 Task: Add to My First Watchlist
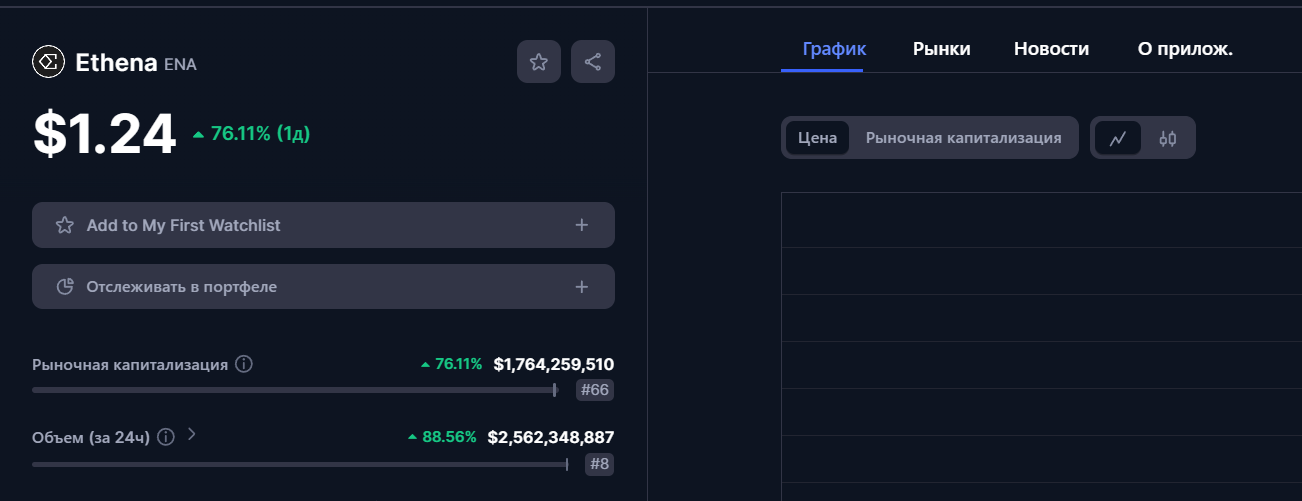(323, 225)
